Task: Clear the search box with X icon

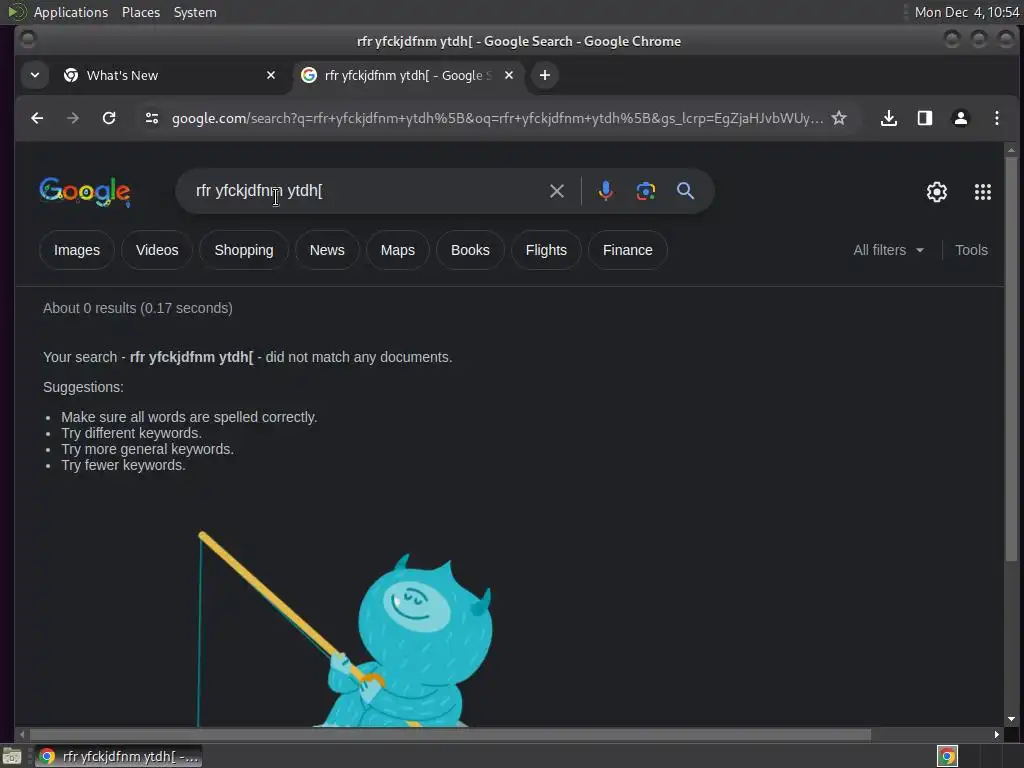Action: tap(556, 191)
